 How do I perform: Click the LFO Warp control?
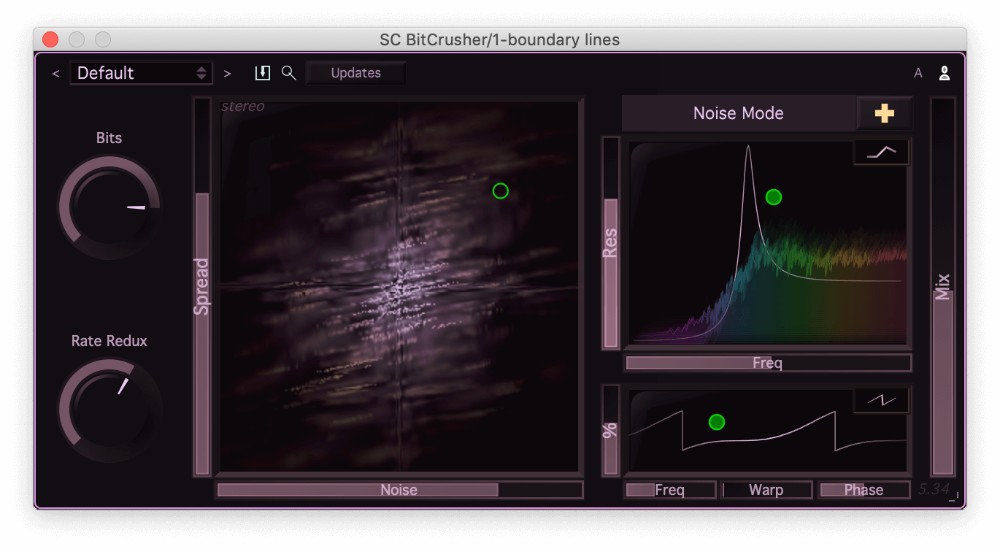tap(766, 490)
